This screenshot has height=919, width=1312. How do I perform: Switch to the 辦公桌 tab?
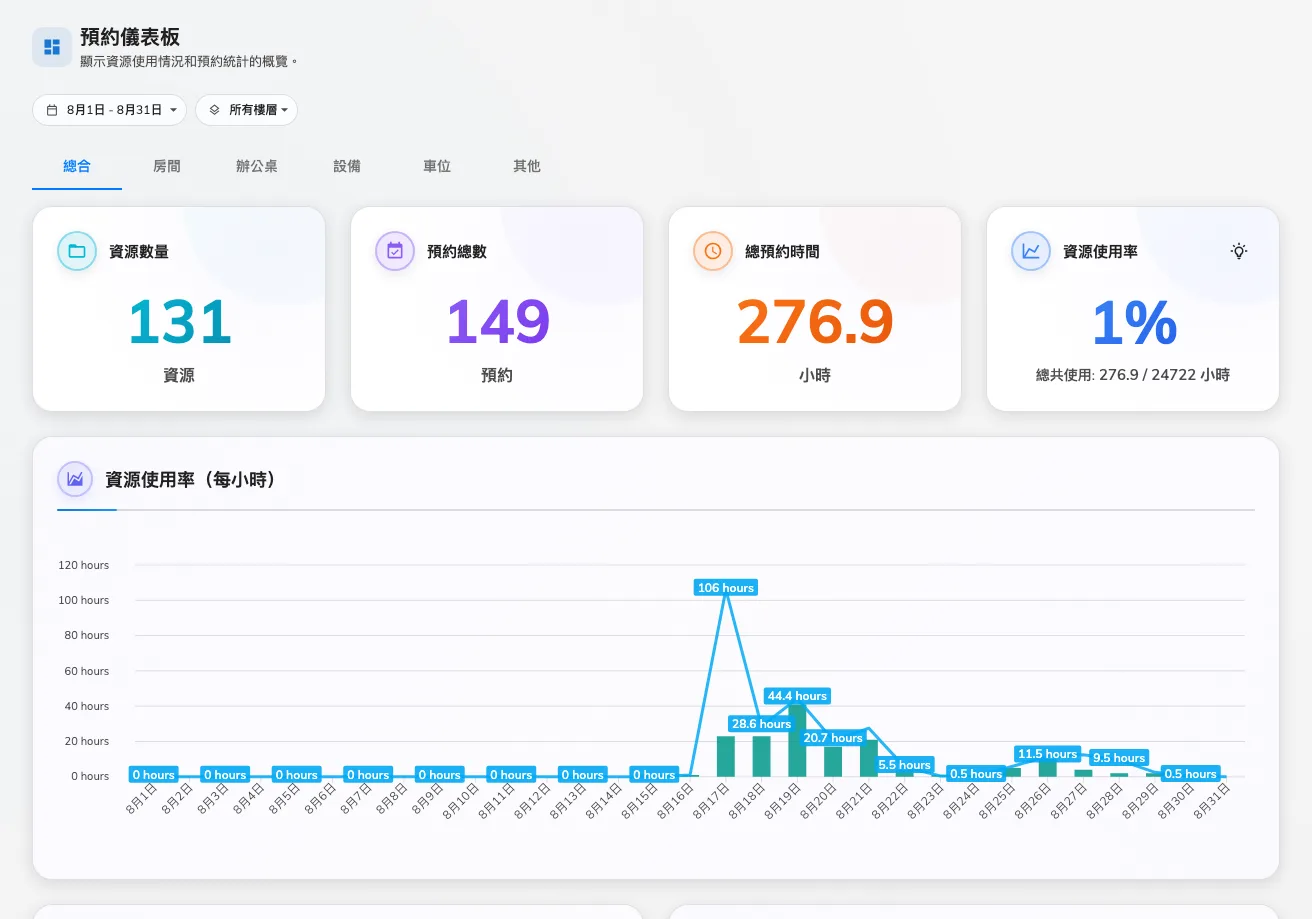click(x=257, y=166)
